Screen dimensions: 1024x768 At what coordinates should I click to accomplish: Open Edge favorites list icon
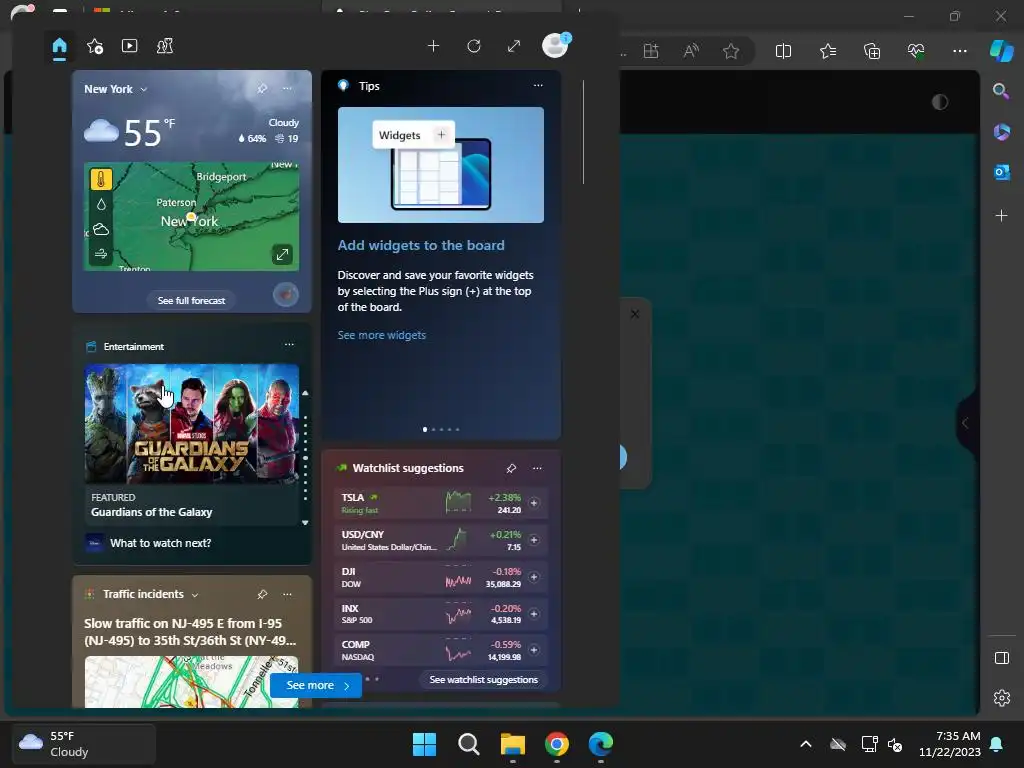pos(827,51)
